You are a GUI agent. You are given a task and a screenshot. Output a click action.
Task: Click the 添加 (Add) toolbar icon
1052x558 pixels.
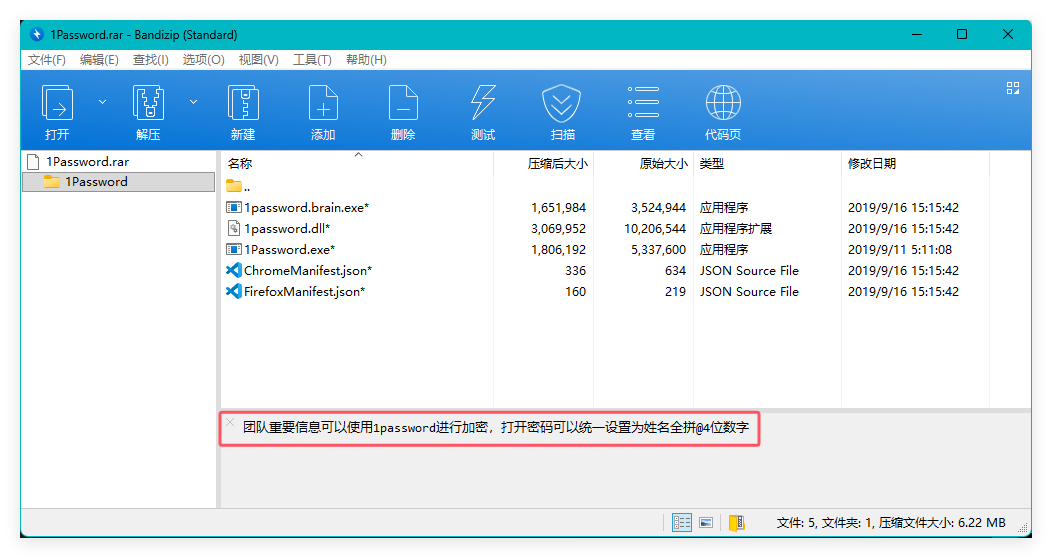[323, 103]
